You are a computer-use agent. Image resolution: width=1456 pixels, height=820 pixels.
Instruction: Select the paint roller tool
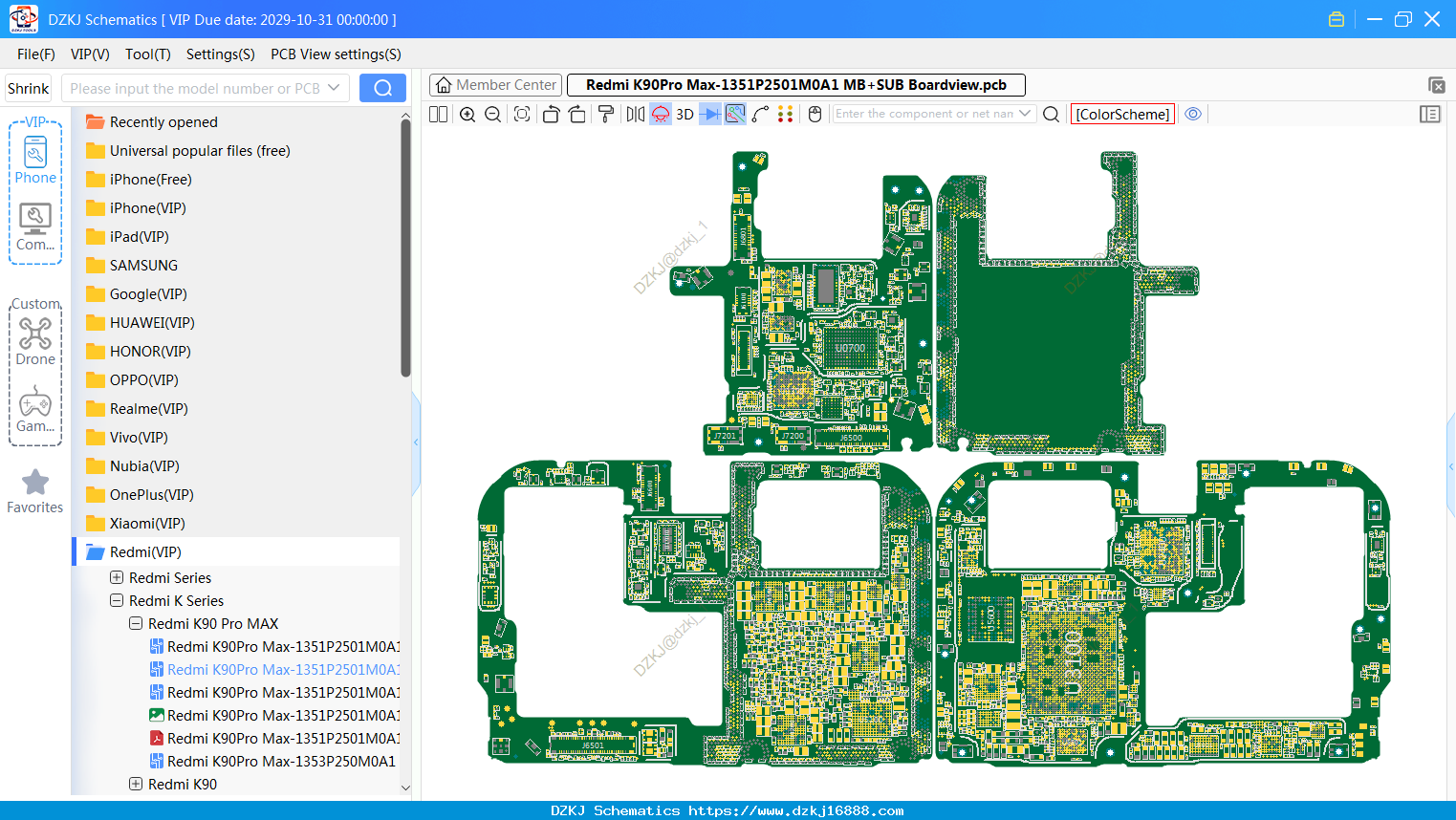click(x=606, y=114)
